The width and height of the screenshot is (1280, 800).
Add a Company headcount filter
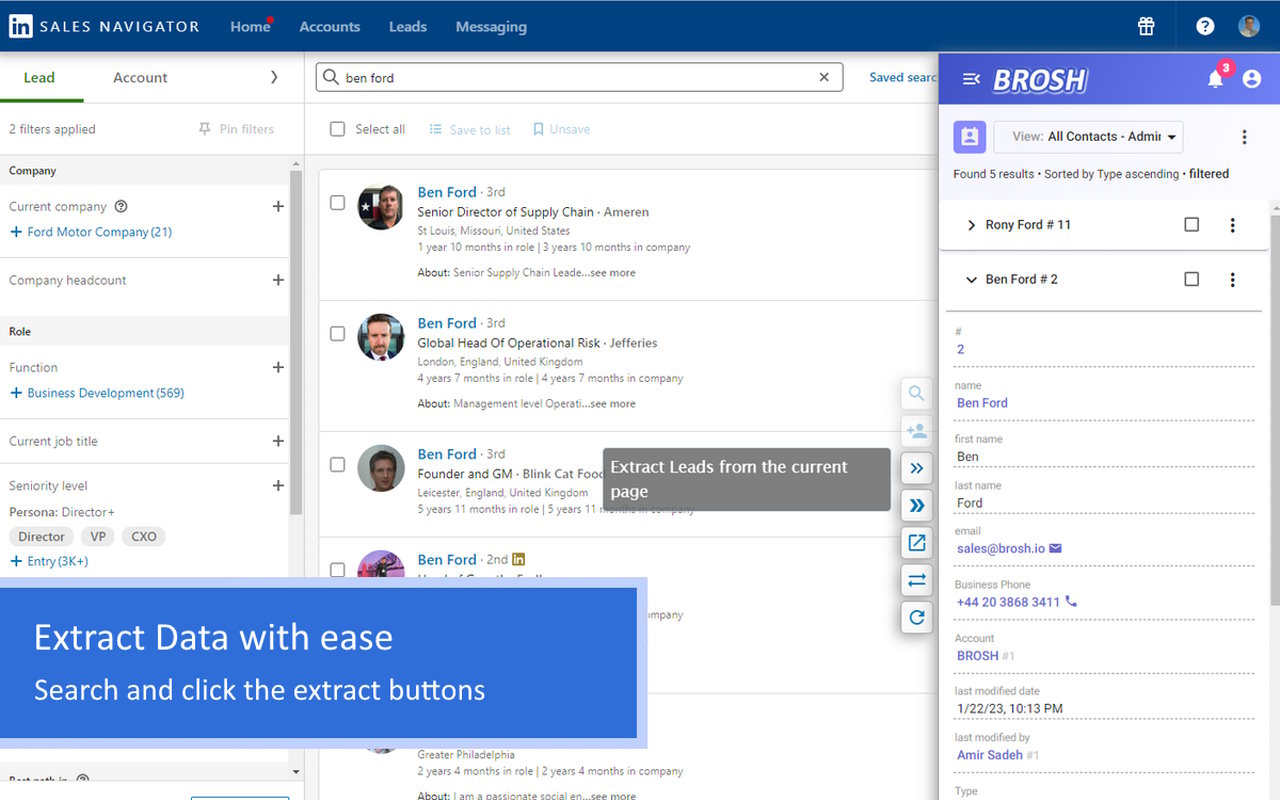pyautogui.click(x=278, y=280)
